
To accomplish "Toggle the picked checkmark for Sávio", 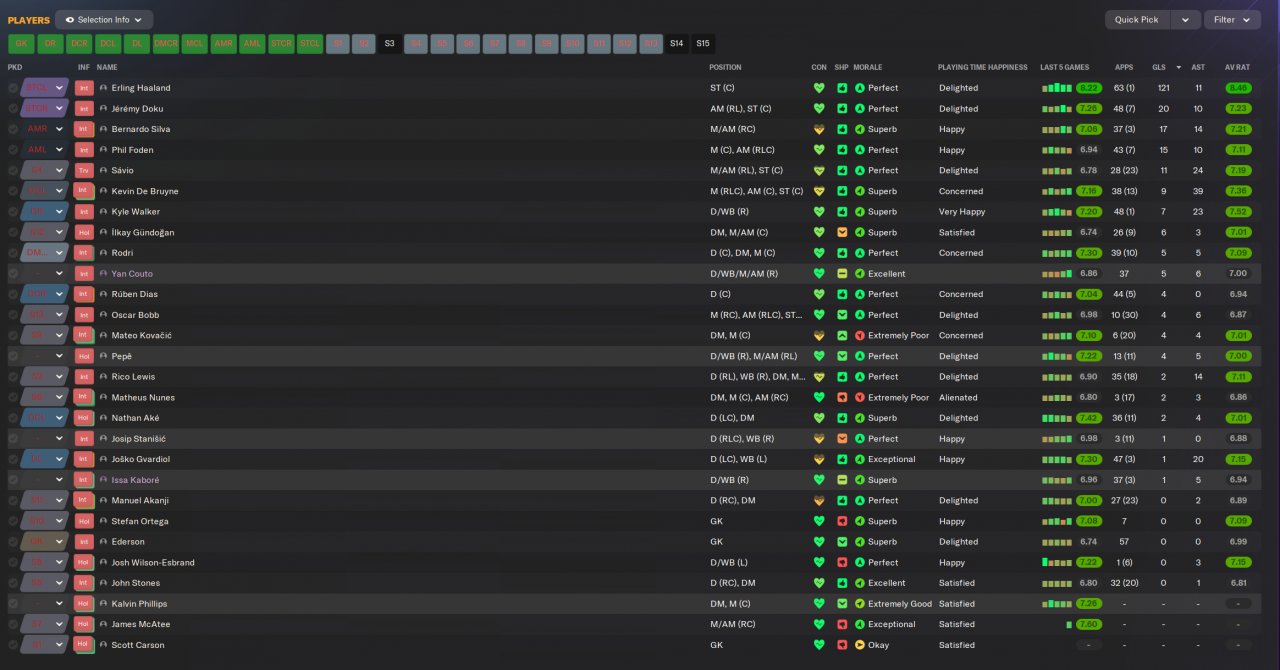I will coord(13,170).
